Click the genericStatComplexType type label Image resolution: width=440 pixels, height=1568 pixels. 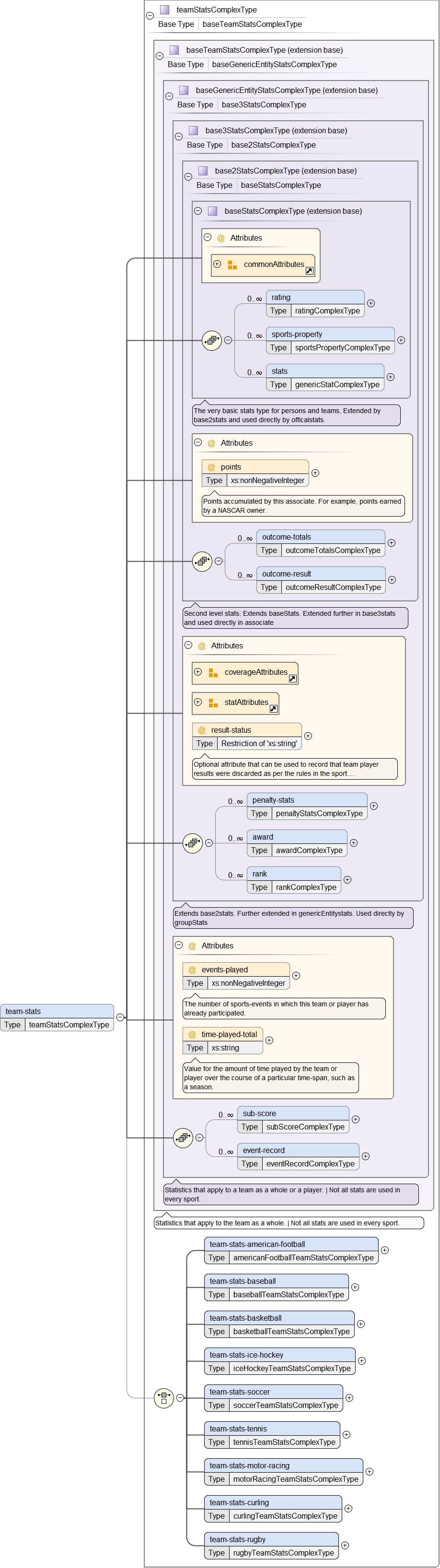click(336, 385)
